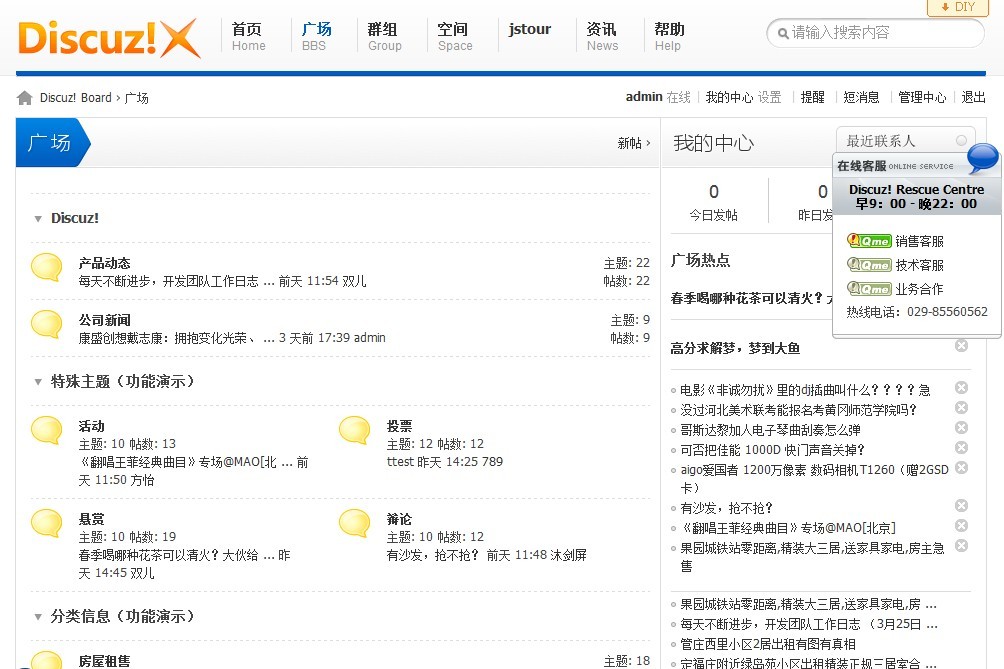1004x669 pixels.
Task: Click the search magnifier icon
Action: [x=780, y=33]
